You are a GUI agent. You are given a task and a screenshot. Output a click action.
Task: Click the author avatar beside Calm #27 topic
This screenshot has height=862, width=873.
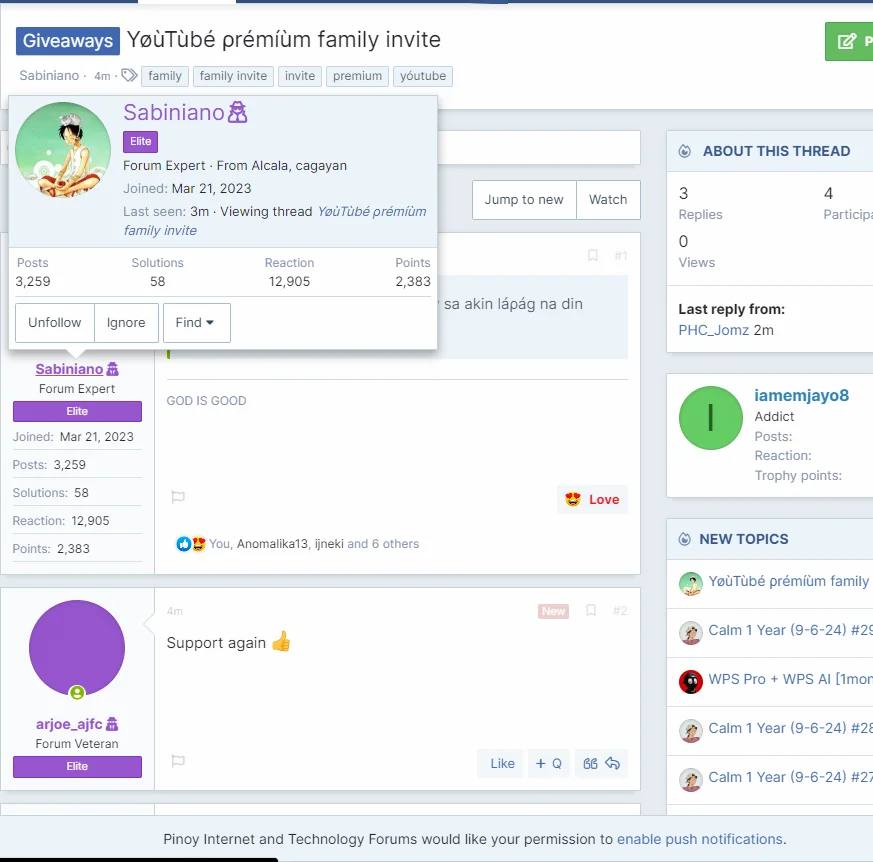pos(690,780)
